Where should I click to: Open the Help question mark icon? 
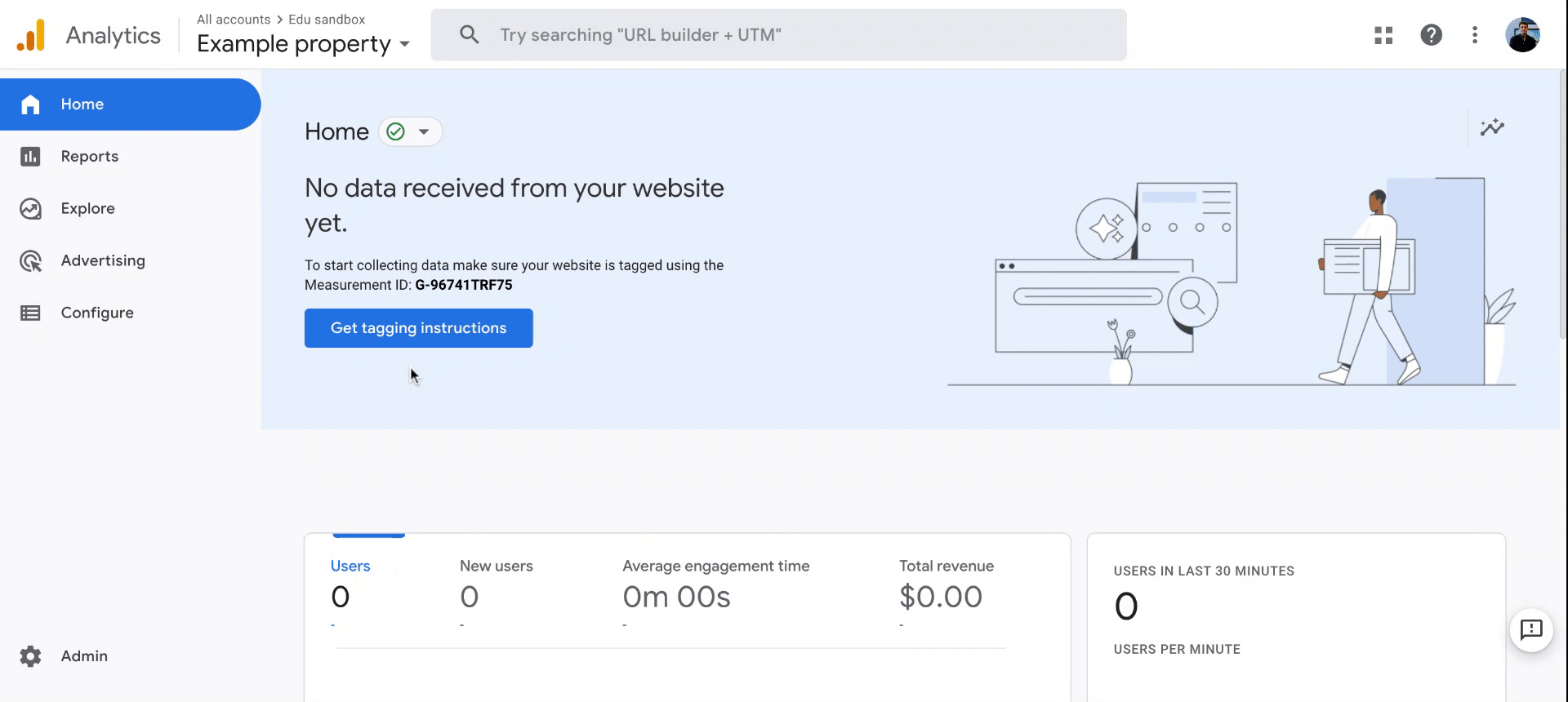coord(1431,35)
